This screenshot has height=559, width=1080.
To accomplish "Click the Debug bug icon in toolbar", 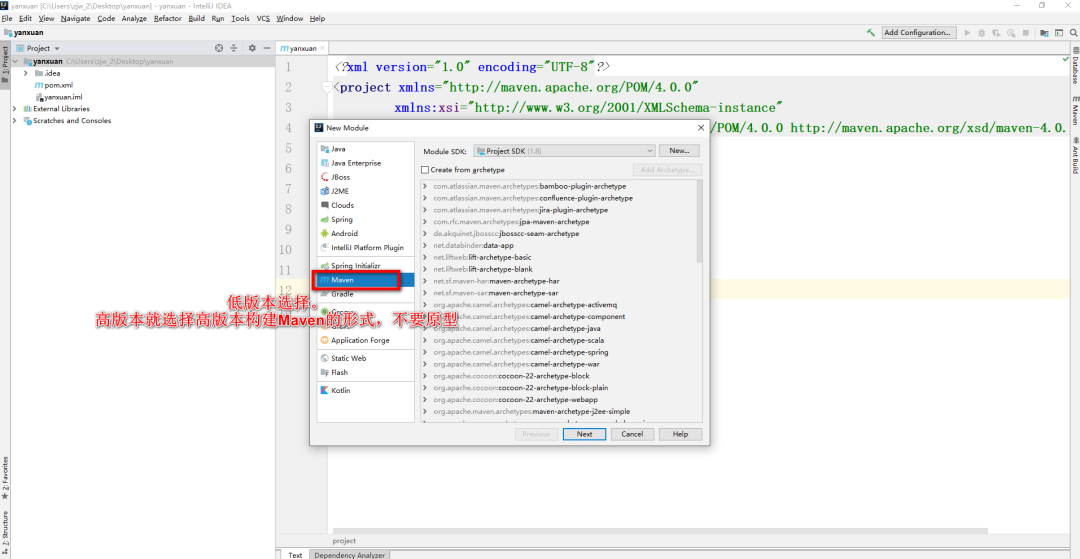I will 982,32.
